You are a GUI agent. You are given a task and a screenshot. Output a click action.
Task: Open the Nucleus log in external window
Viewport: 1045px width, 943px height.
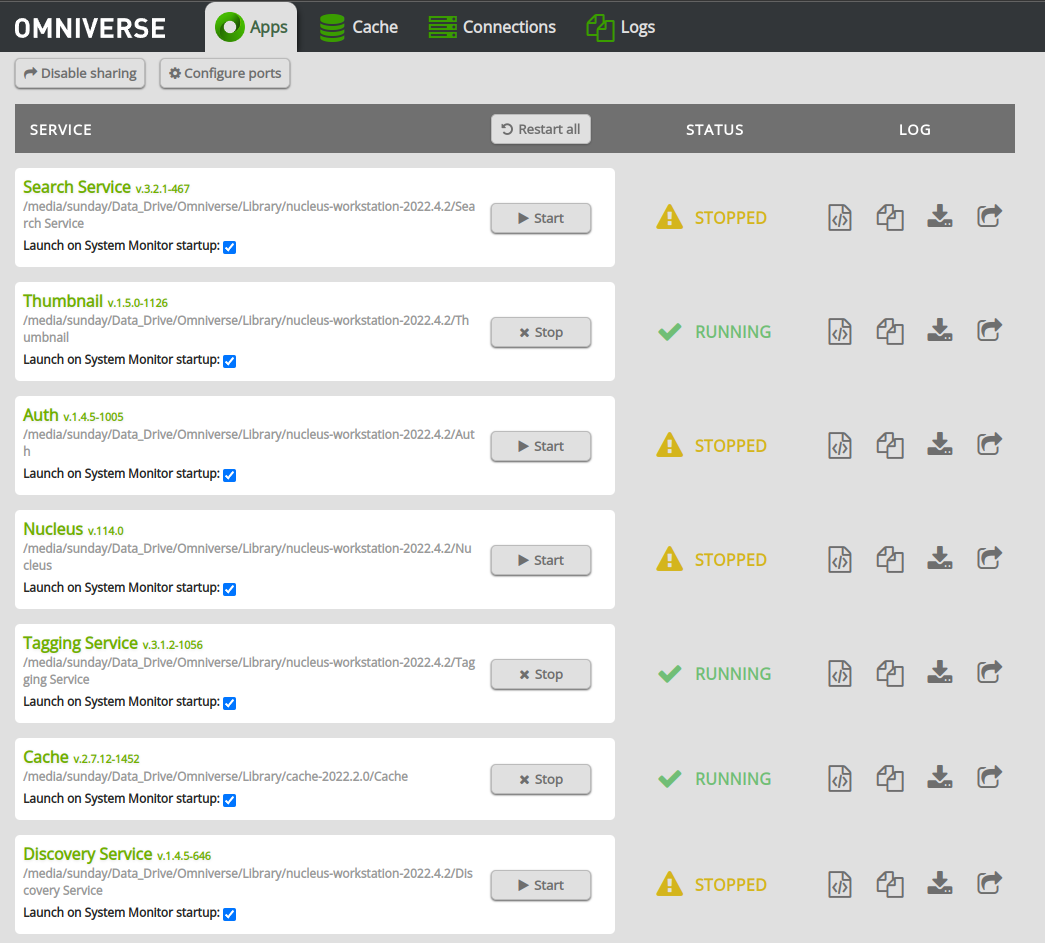(989, 558)
